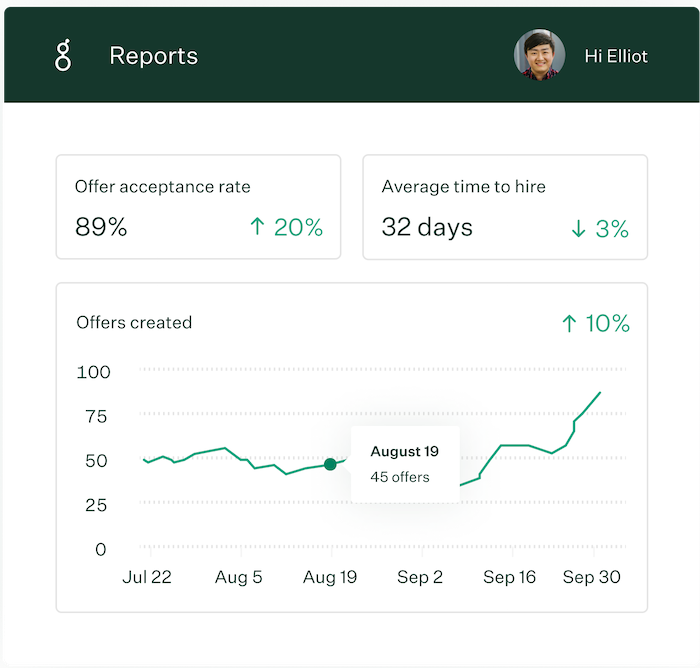The width and height of the screenshot is (700, 668).
Task: Click the 20% increase indicator
Action: click(x=286, y=227)
